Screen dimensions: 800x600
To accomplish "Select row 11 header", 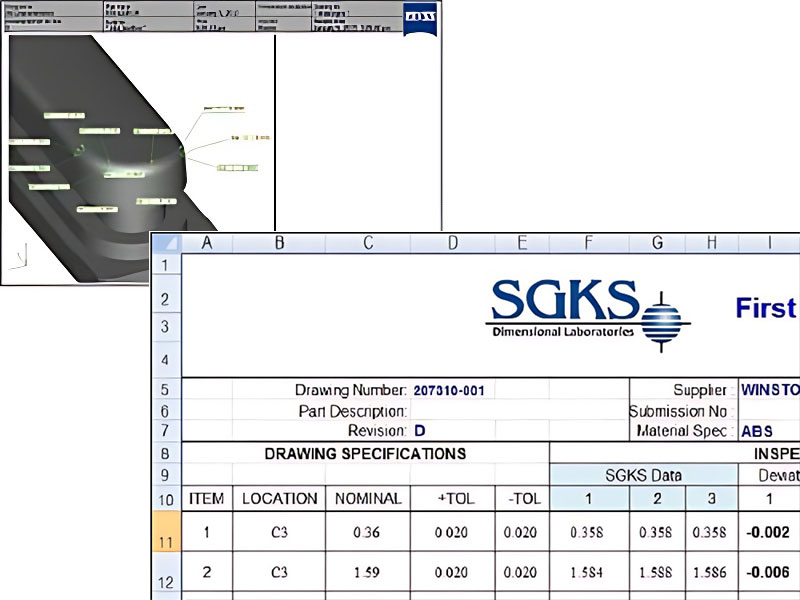I will 165,532.
